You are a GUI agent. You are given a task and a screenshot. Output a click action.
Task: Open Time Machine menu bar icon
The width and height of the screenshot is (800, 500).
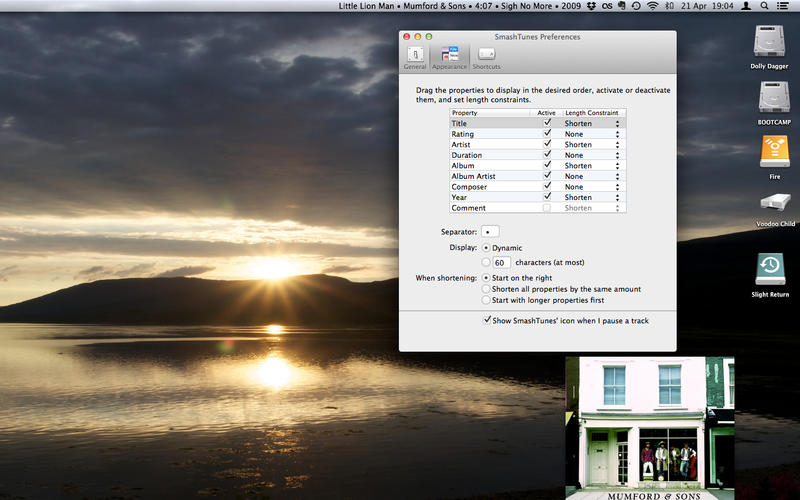click(636, 6)
